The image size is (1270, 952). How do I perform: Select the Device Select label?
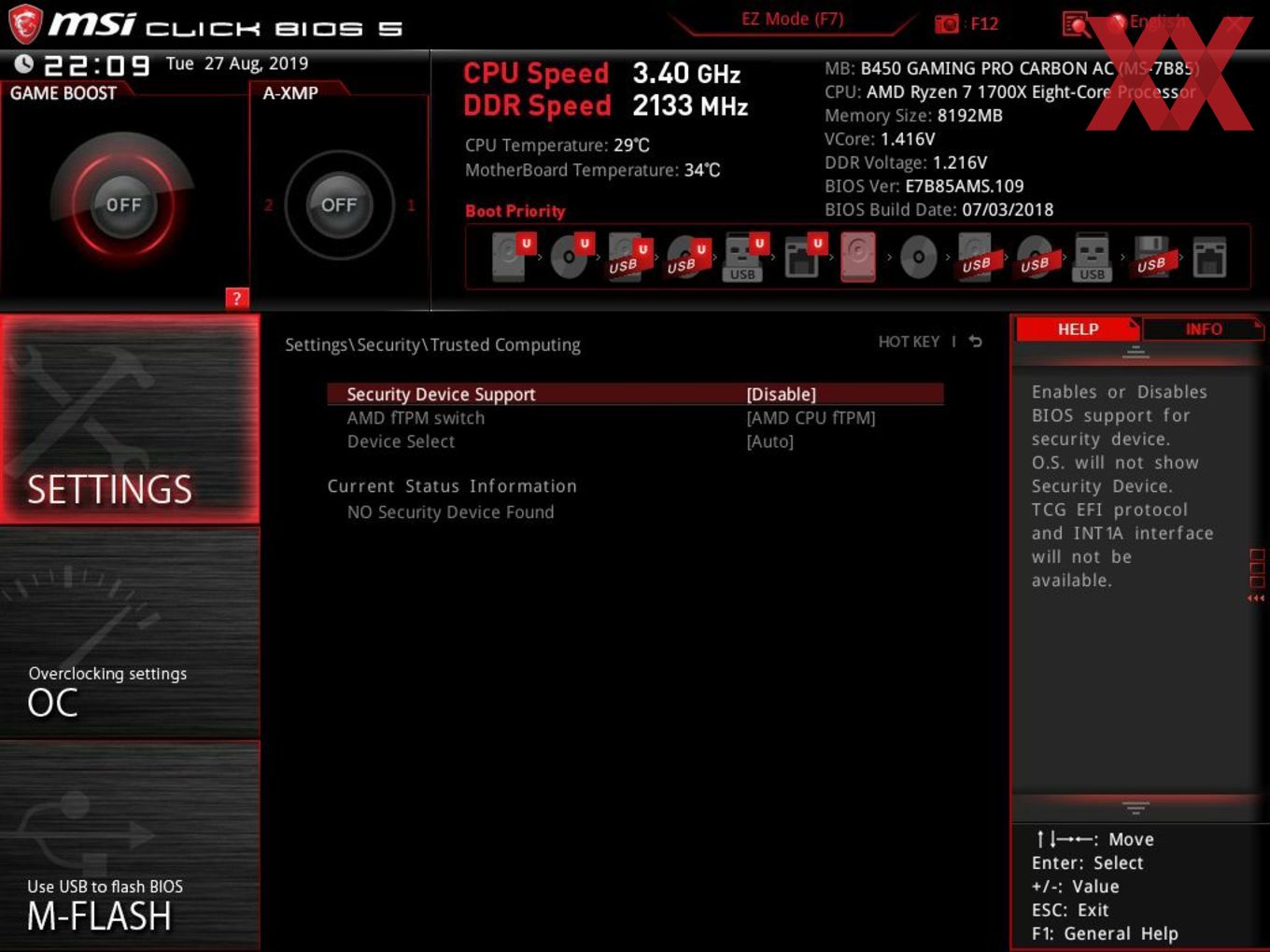click(x=401, y=441)
